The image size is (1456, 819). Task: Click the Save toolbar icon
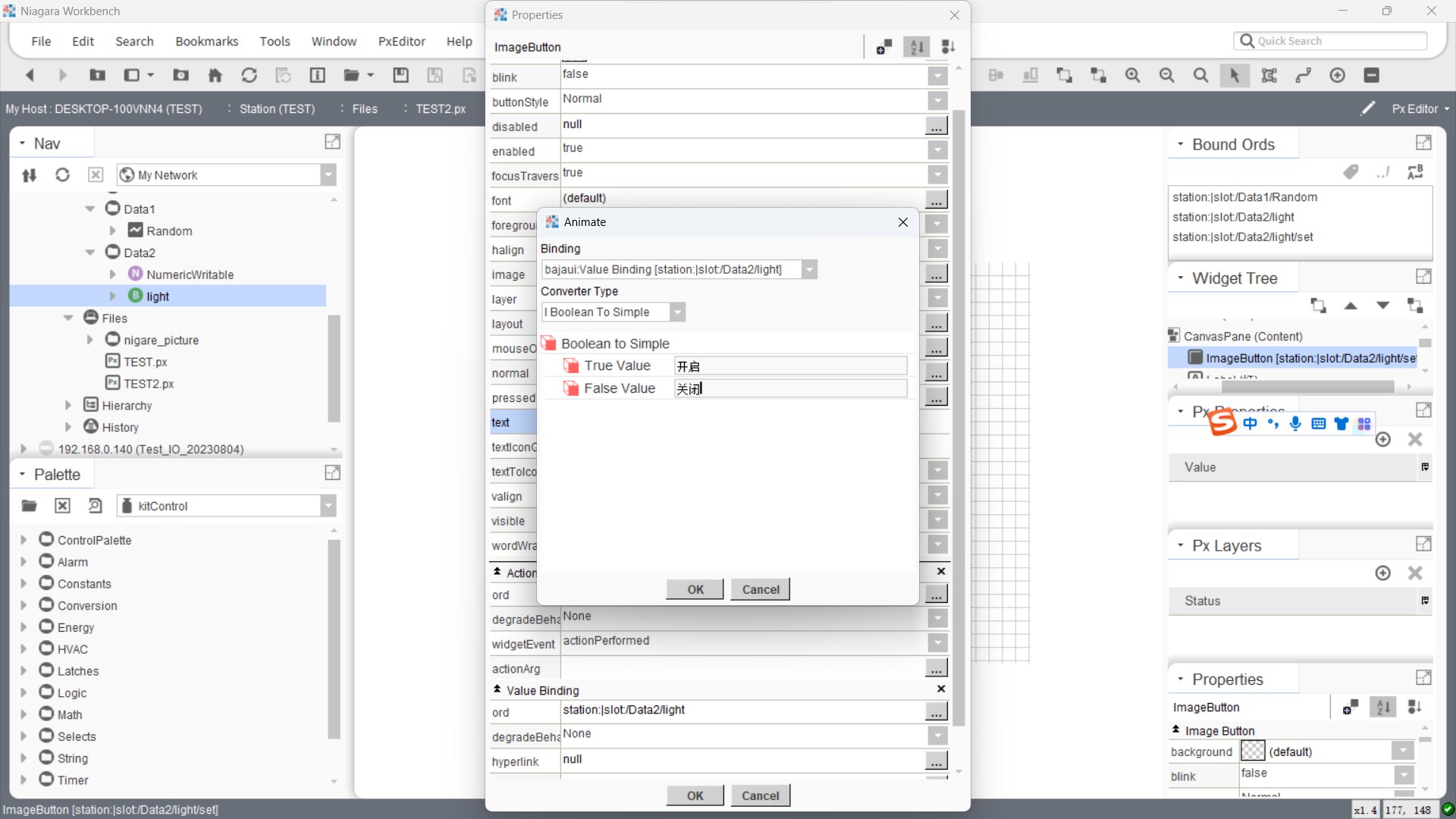point(400,75)
